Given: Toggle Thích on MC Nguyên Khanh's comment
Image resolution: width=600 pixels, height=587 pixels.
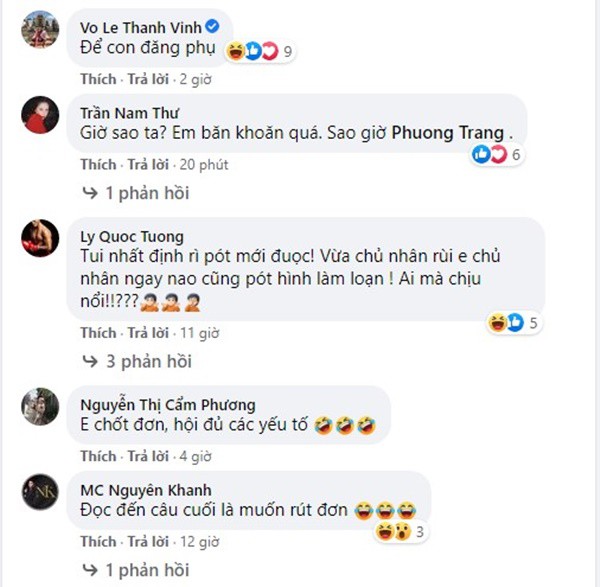Looking at the screenshot, I should click(98, 541).
